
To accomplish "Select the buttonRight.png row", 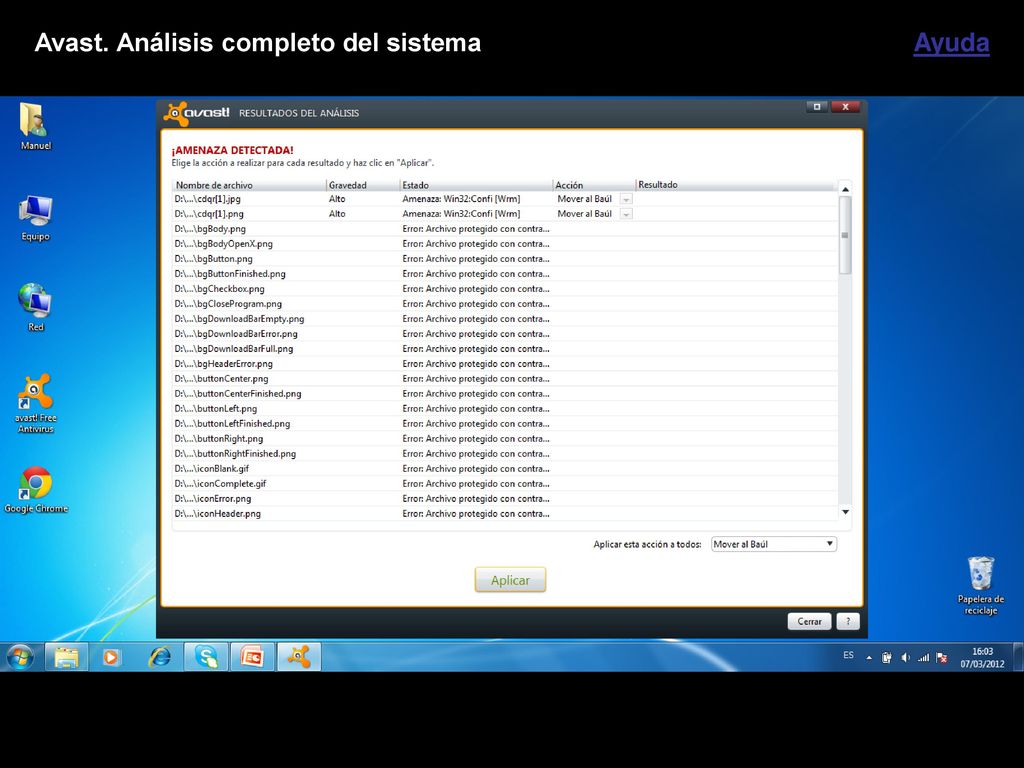I will (x=505, y=440).
